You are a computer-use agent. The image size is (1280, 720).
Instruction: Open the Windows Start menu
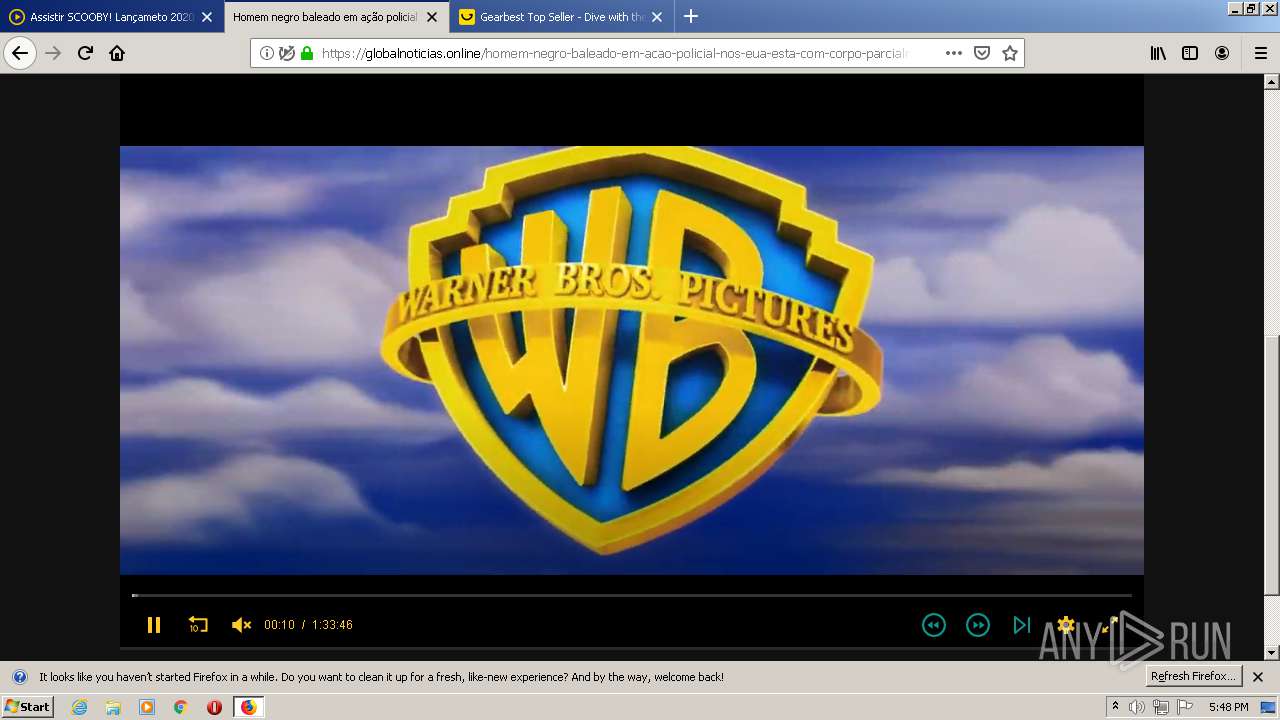27,706
